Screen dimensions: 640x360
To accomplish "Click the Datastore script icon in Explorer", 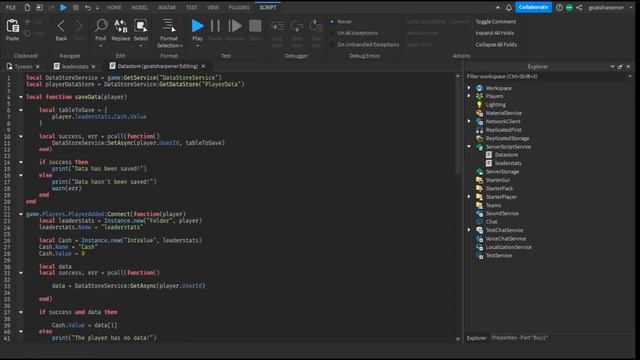I will coord(489,155).
